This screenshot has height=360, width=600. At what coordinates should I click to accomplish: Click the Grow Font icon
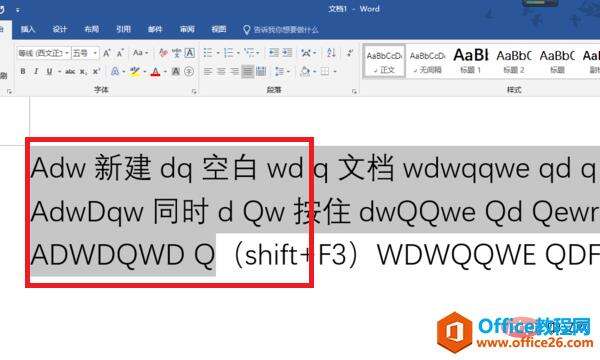pos(107,53)
